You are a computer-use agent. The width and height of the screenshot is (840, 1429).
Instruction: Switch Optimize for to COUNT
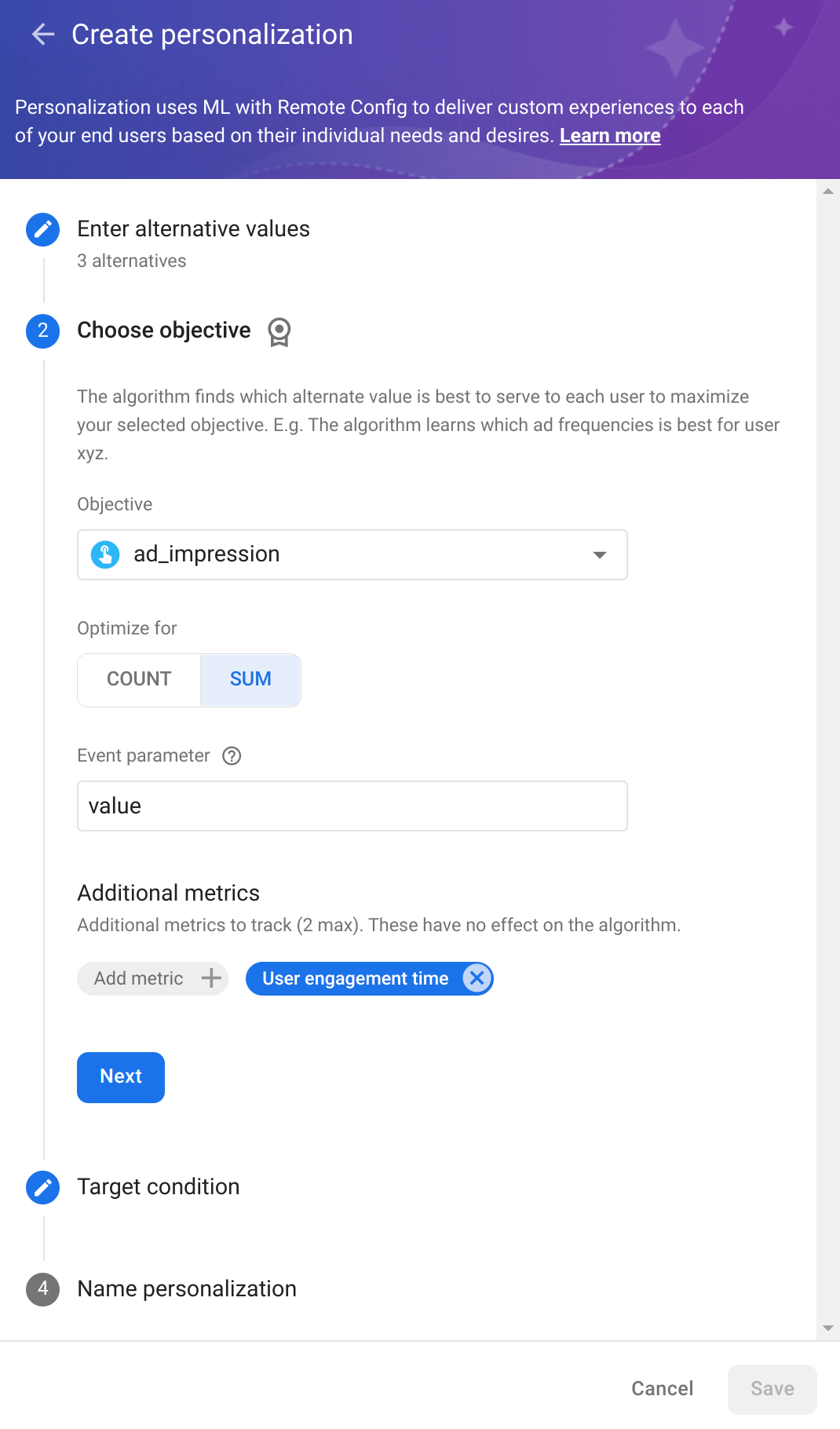click(138, 679)
